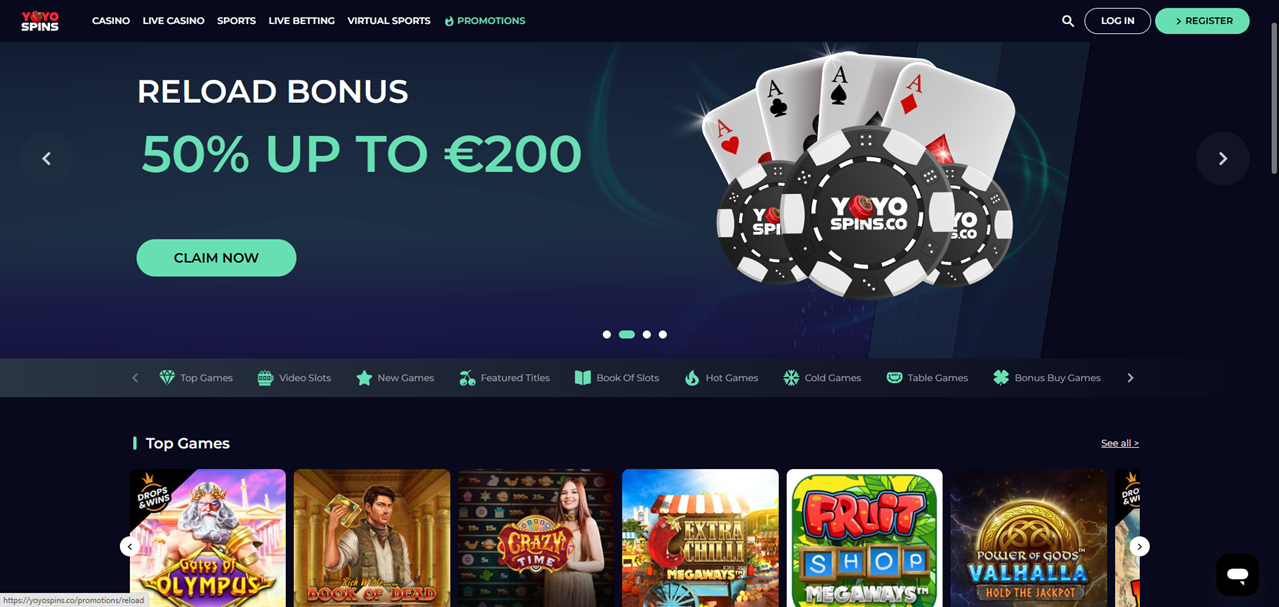Go to the previous banner slide
The width and height of the screenshot is (1279, 607).
(x=46, y=159)
